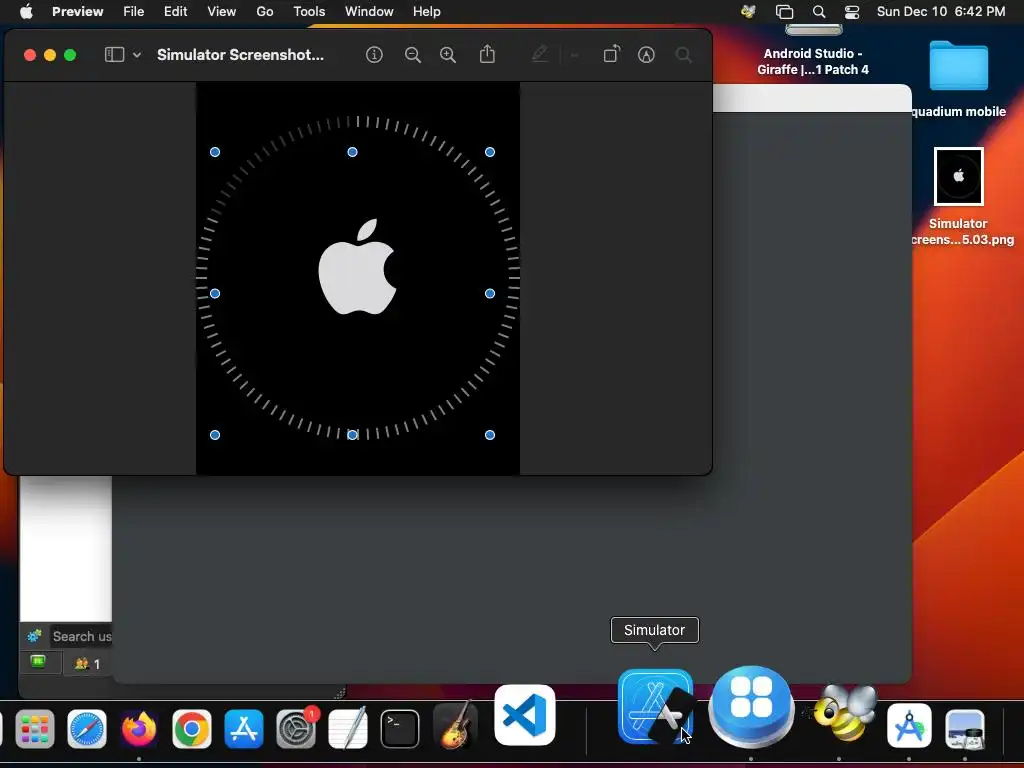Open the Share menu in Preview
Image resolution: width=1024 pixels, height=768 pixels.
click(487, 54)
